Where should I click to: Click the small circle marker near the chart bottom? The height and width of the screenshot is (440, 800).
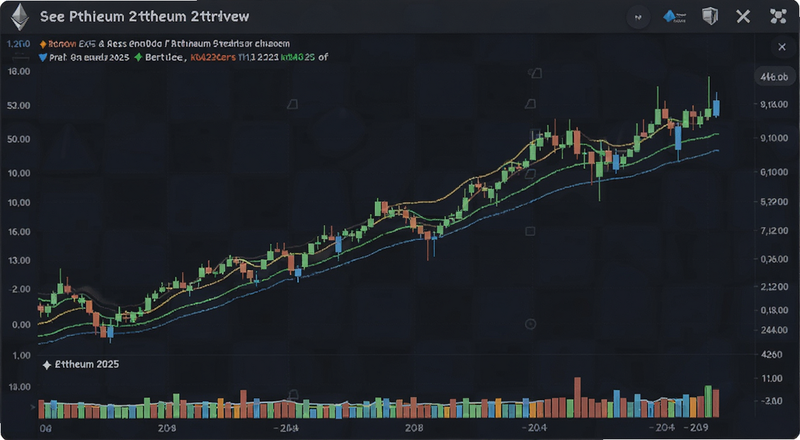[530, 324]
